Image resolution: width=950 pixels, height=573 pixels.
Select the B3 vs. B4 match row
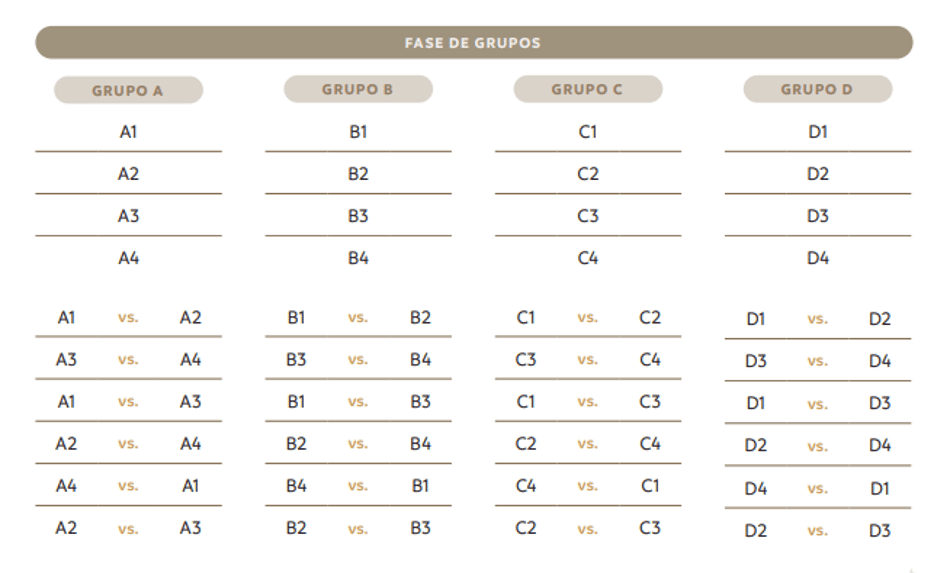pos(358,360)
